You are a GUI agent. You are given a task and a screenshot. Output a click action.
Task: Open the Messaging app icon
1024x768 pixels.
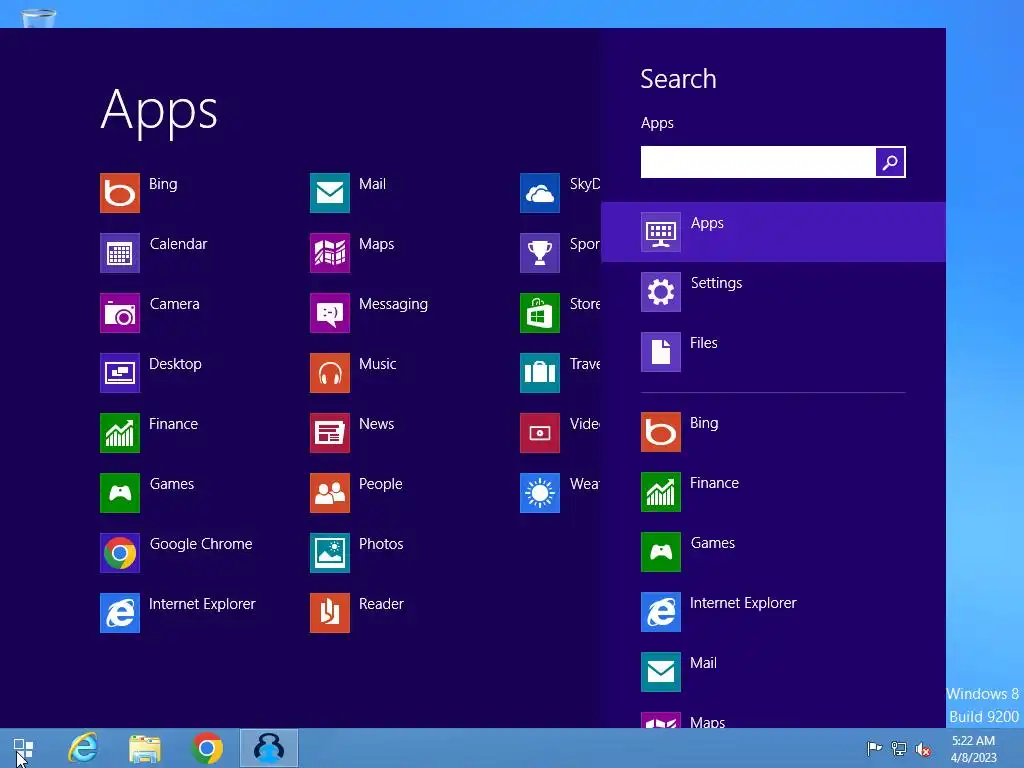pos(330,313)
